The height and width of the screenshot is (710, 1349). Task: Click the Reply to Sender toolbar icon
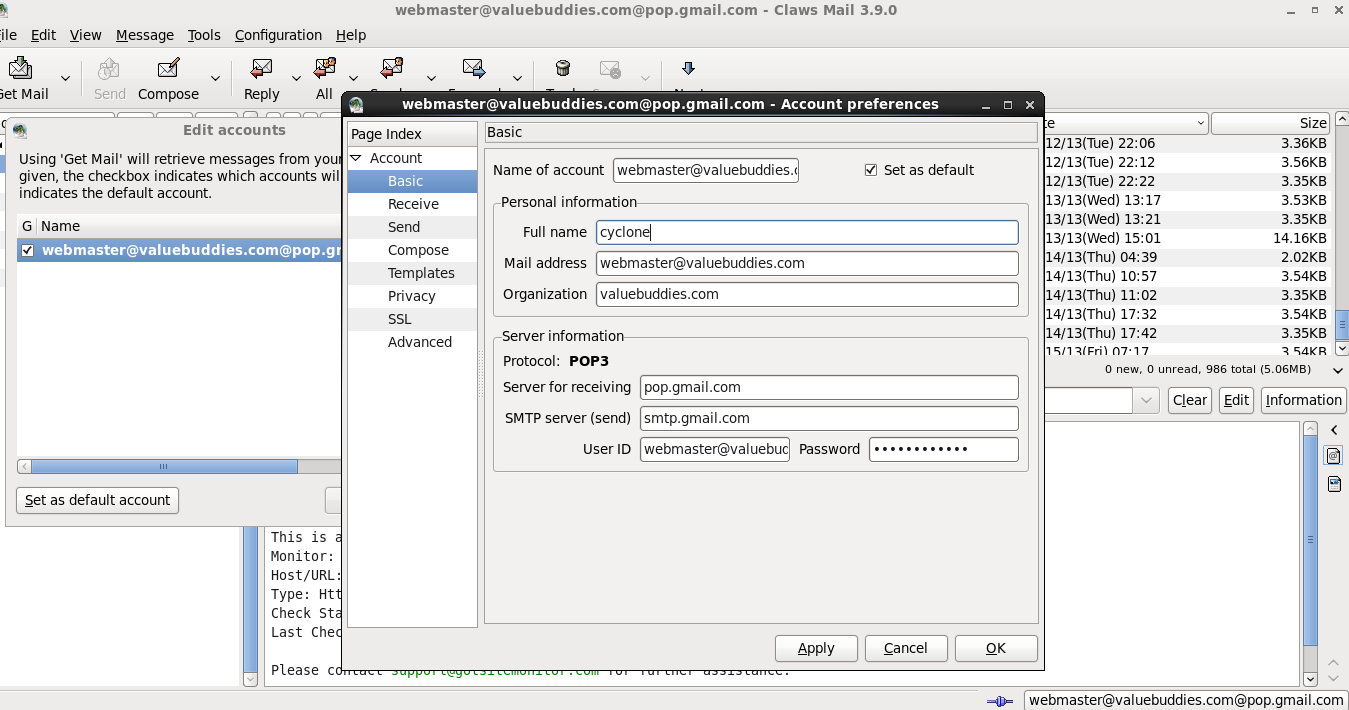tap(391, 68)
